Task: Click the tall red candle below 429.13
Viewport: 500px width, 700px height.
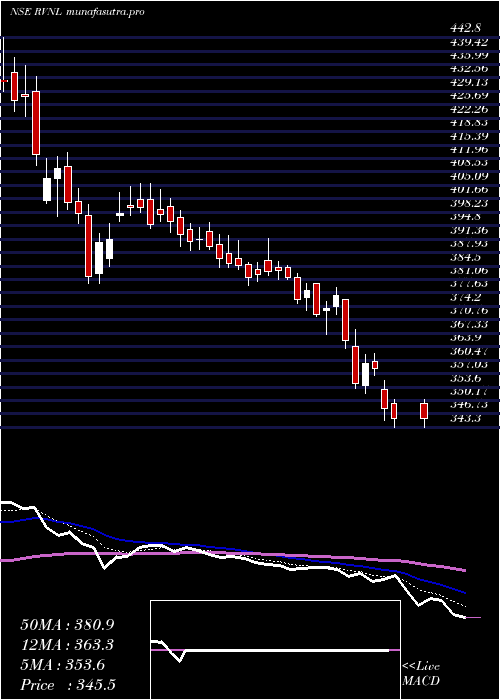Action: 36,123
